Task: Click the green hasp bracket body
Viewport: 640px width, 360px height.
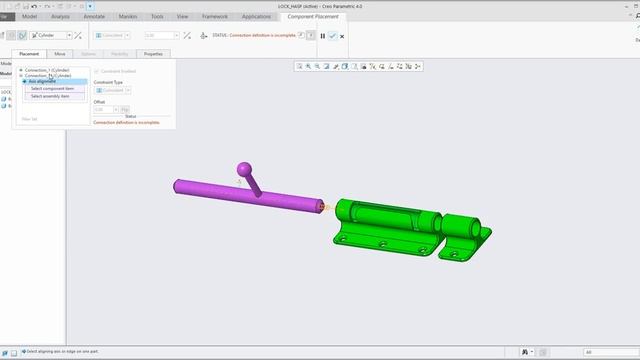Action: click(388, 227)
